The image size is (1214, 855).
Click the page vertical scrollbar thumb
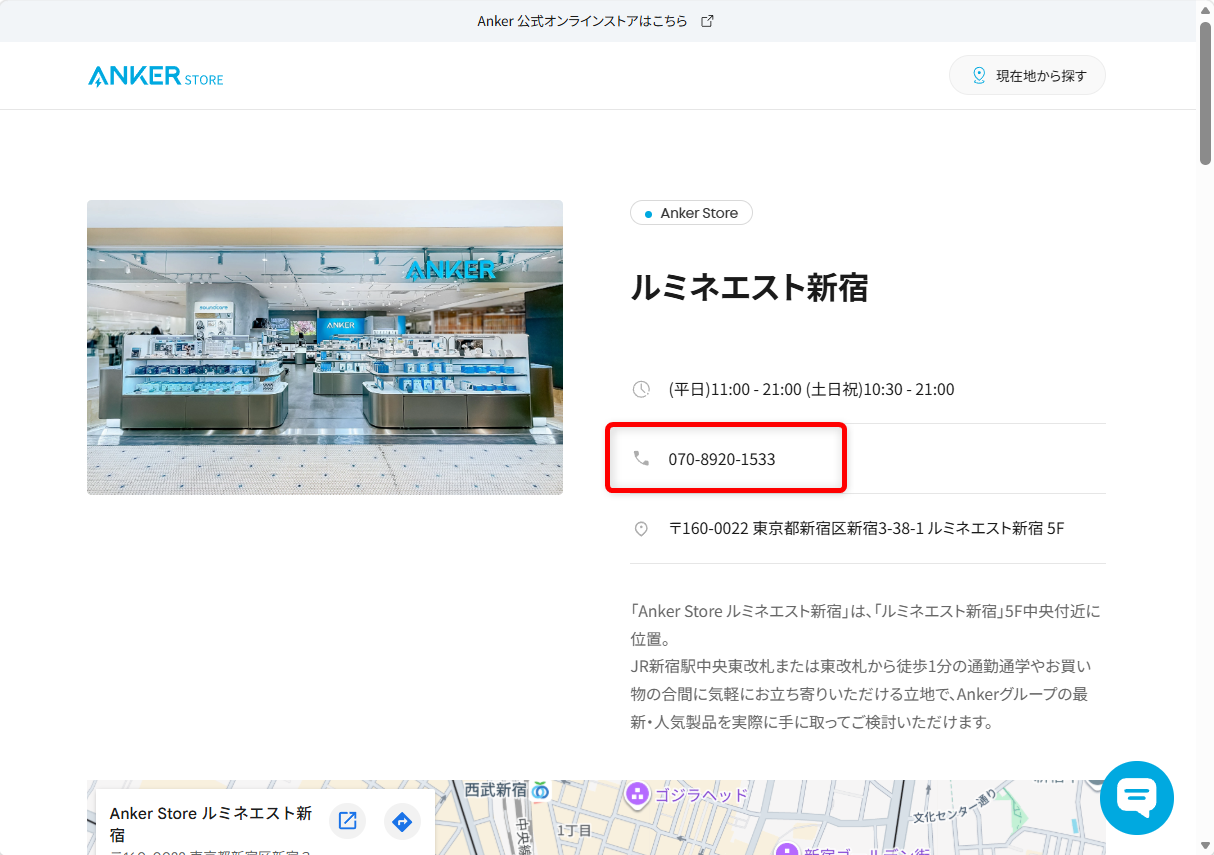(1205, 92)
